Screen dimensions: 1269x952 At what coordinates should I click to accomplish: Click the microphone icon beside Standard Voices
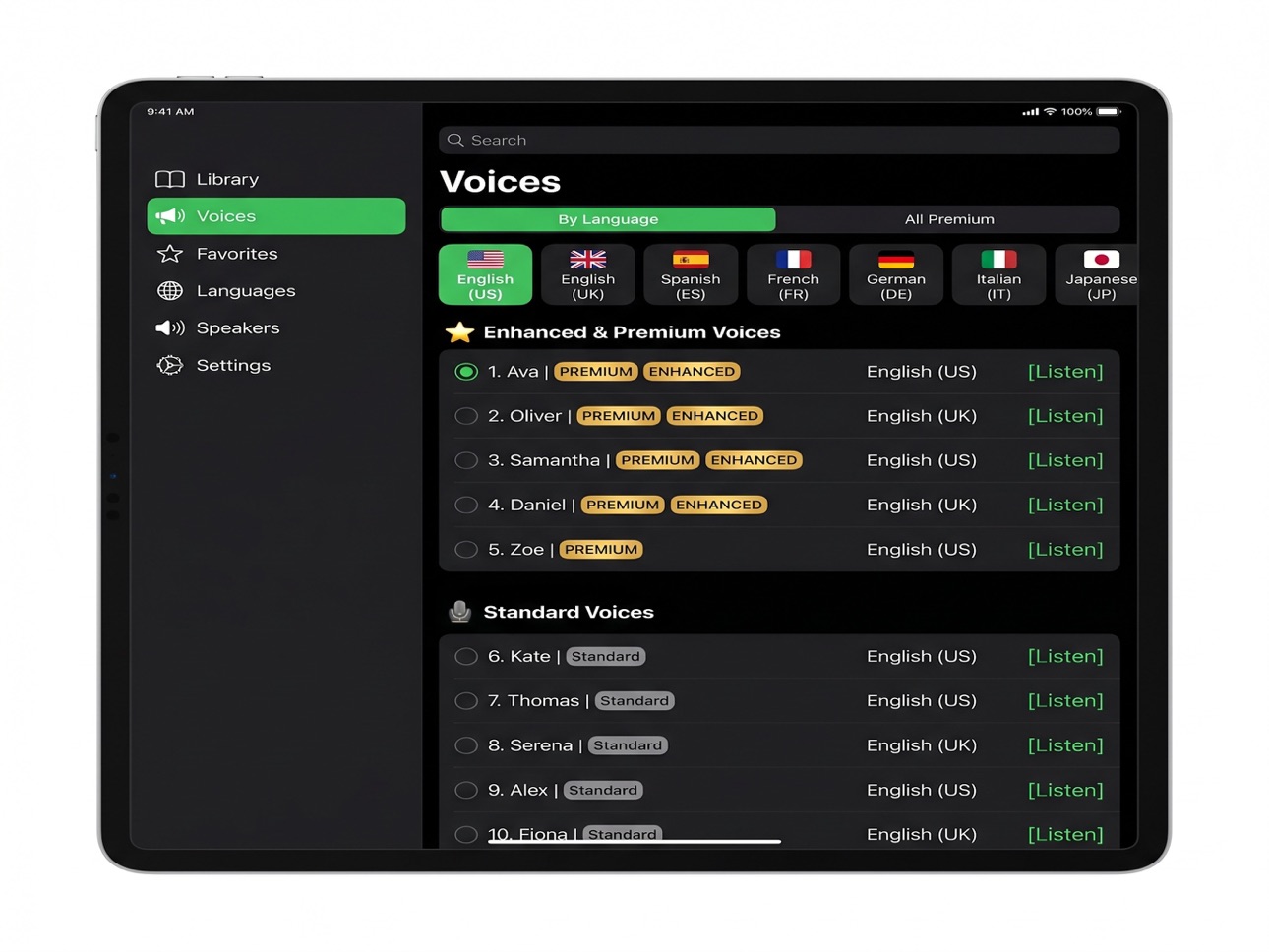tap(459, 612)
